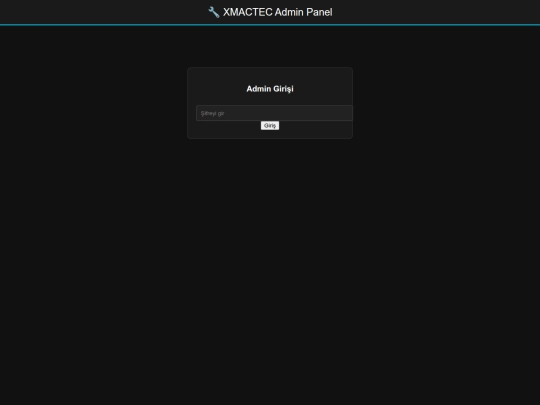Focus the "Şifreyi gir" password field
Image resolution: width=540 pixels, height=405 pixels.
pyautogui.click(x=274, y=113)
